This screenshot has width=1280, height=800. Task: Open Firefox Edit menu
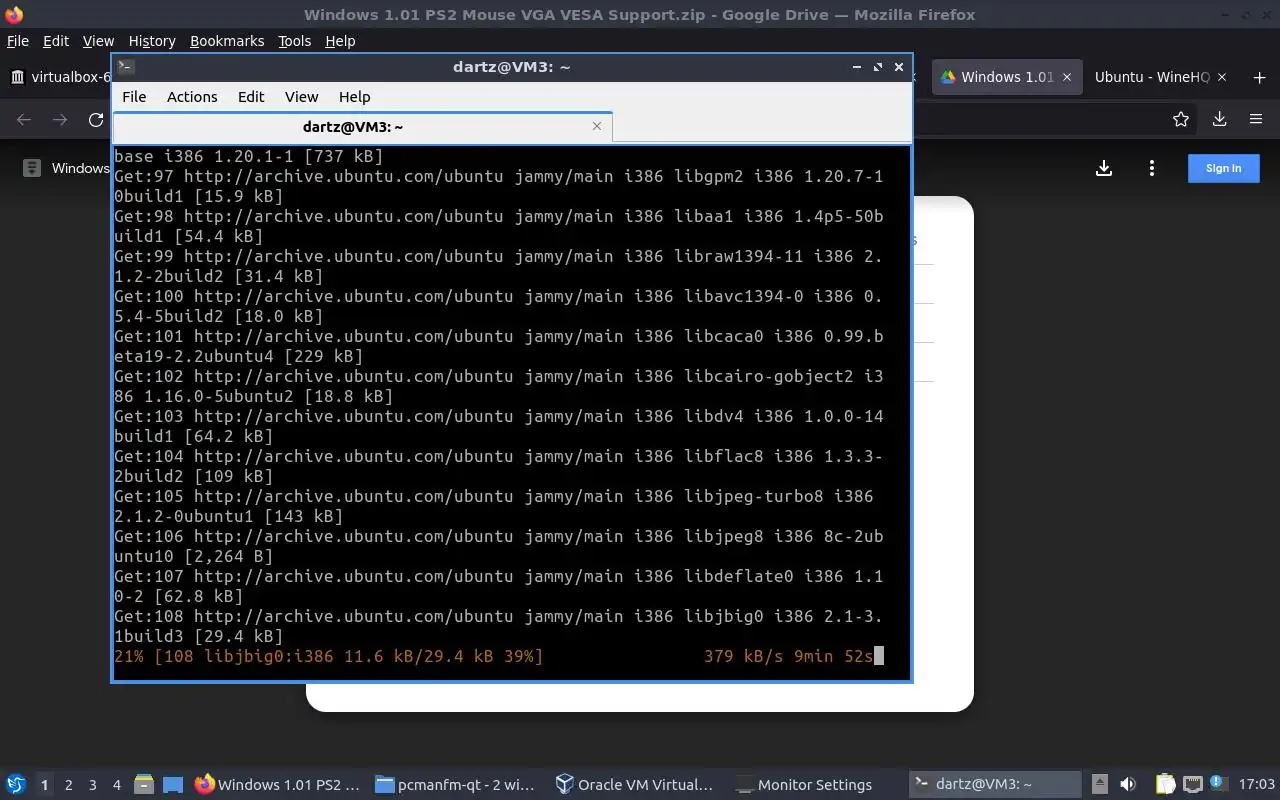(x=56, y=41)
